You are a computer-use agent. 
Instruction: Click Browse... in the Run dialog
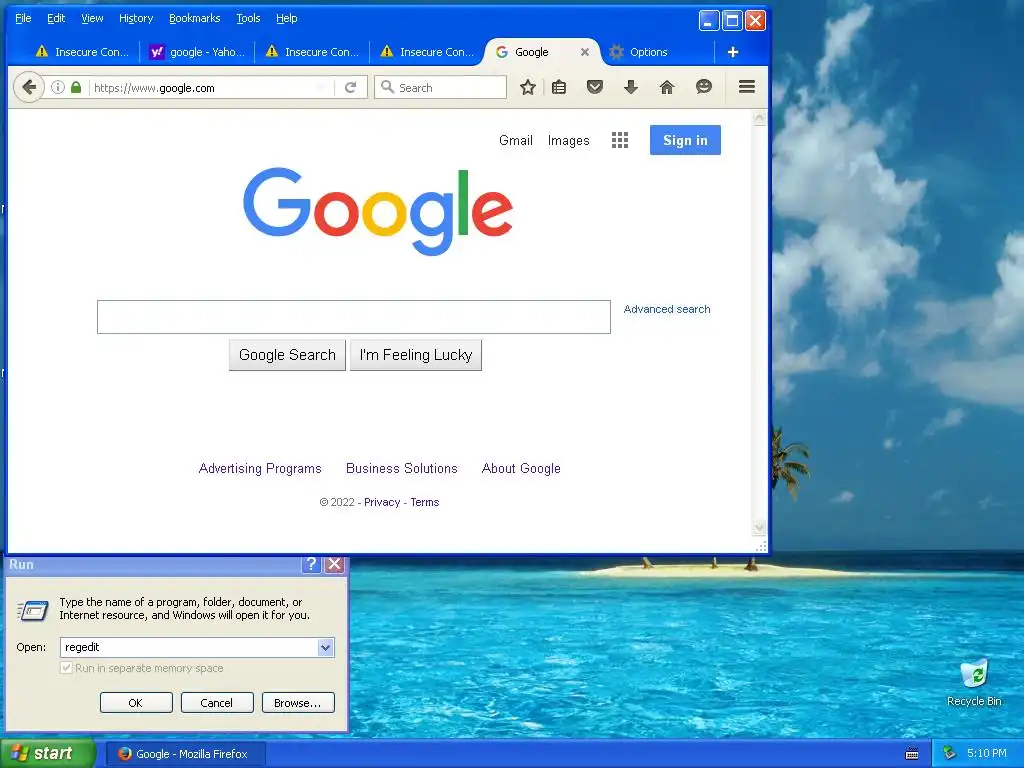(x=298, y=703)
